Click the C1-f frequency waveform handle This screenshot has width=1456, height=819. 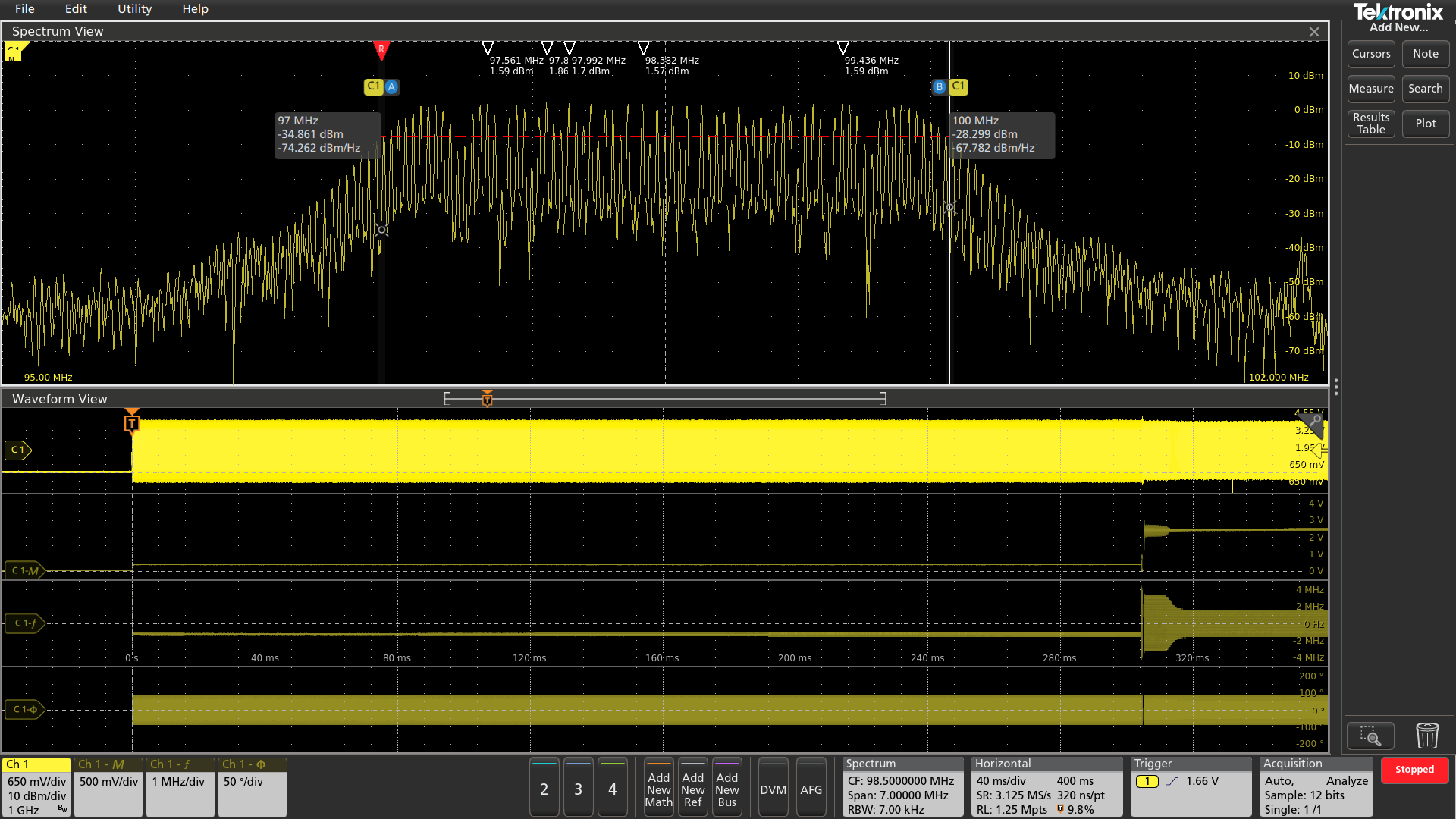click(24, 623)
